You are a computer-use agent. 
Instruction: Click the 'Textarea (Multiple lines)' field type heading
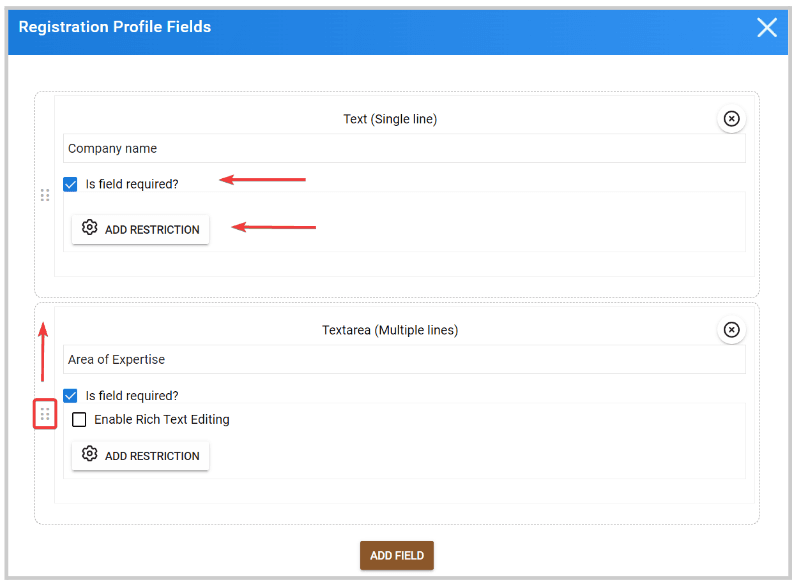tap(390, 330)
